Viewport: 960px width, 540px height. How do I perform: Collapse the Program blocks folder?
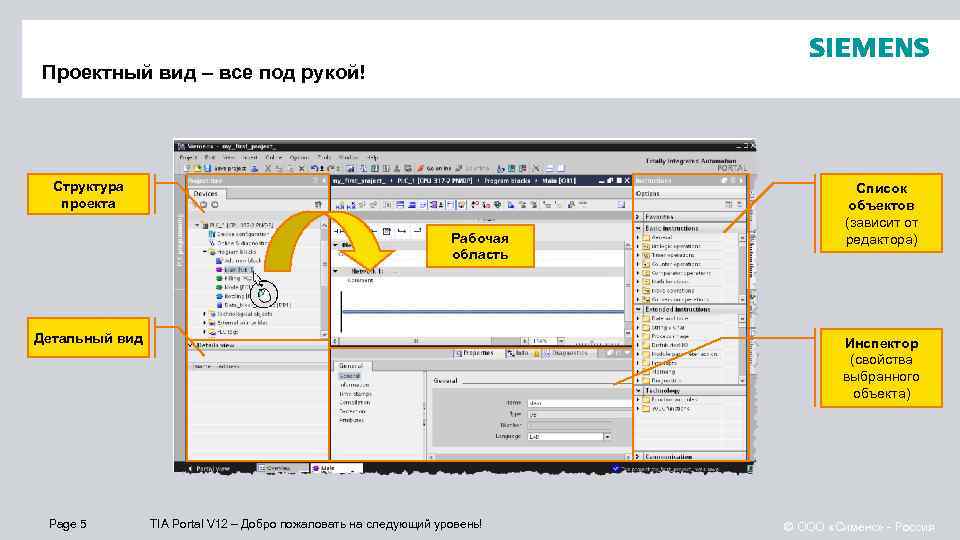tap(204, 252)
